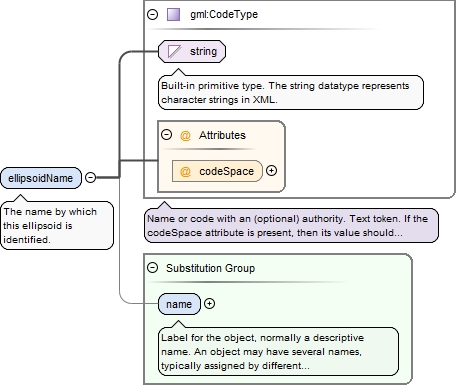
Task: Expand the name element plus button
Action: 209,303
